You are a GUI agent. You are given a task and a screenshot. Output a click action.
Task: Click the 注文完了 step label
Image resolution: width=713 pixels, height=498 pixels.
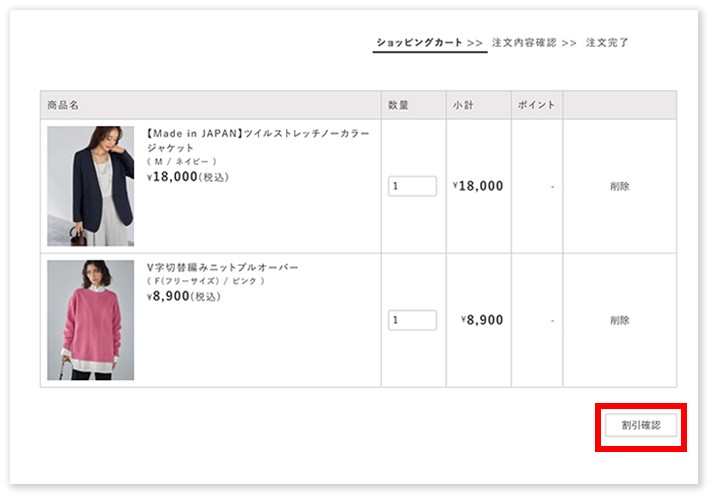pos(607,43)
